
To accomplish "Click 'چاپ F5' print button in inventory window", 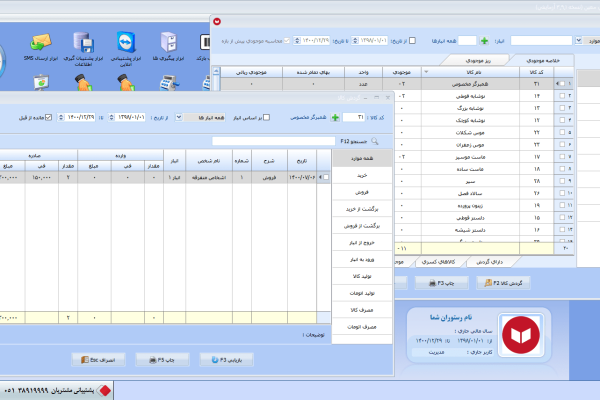I will (442, 283).
